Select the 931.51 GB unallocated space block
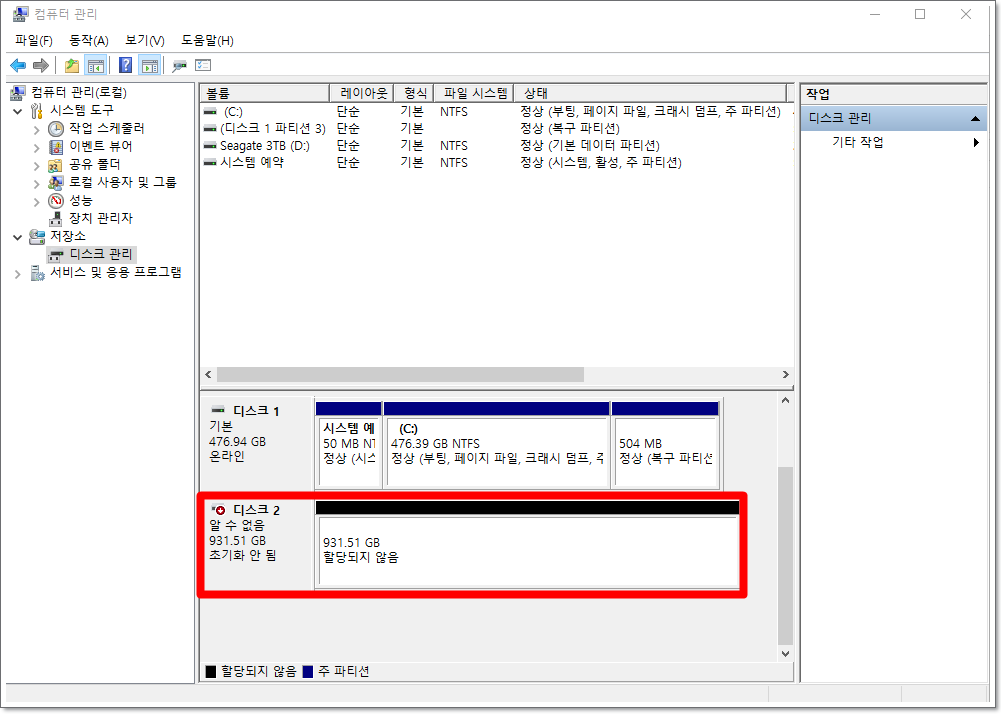 [x=528, y=550]
